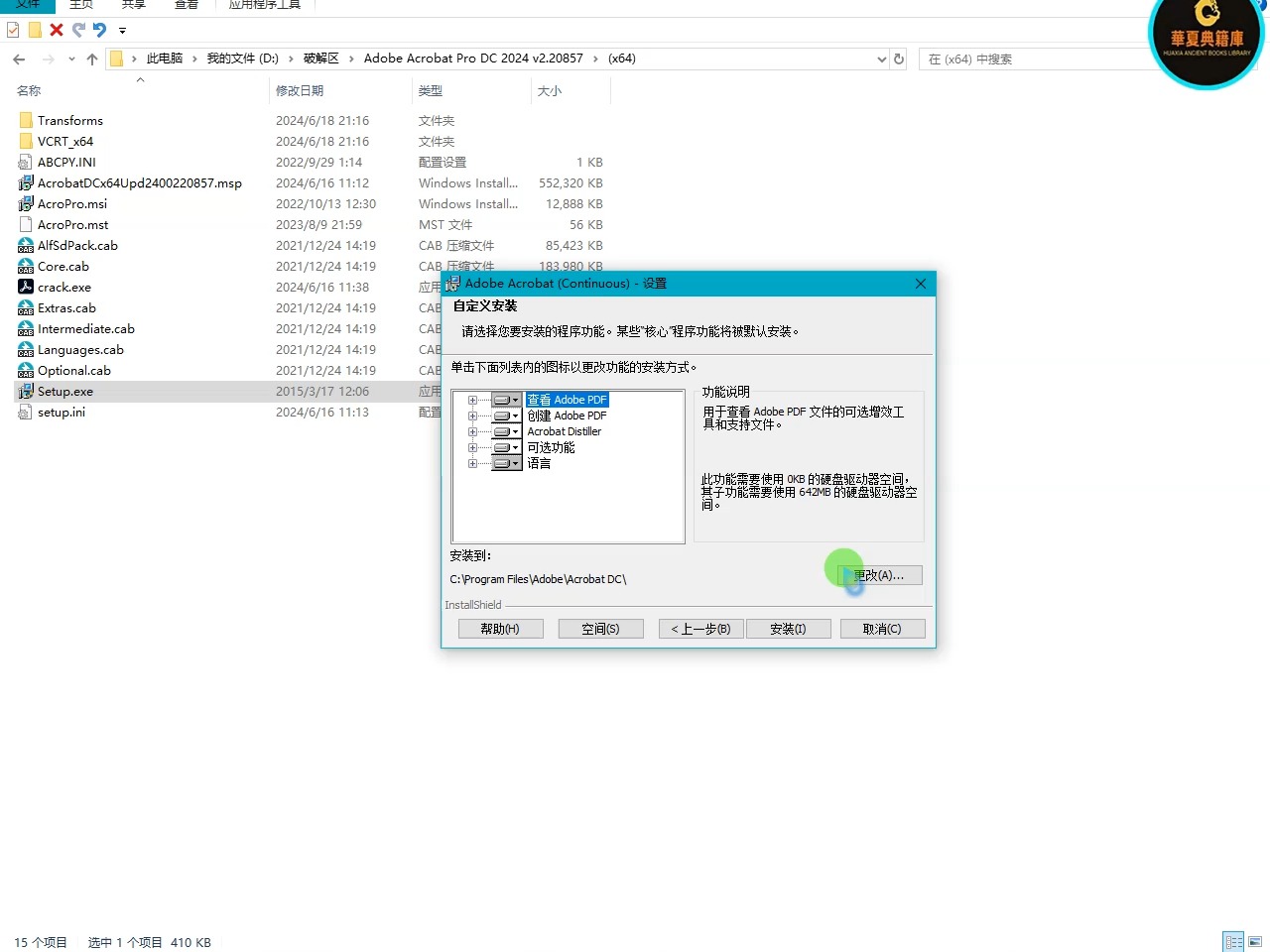This screenshot has width=1270, height=952.
Task: Open install-state dropdown for 创建 Adobe PDF
Action: (x=506, y=416)
